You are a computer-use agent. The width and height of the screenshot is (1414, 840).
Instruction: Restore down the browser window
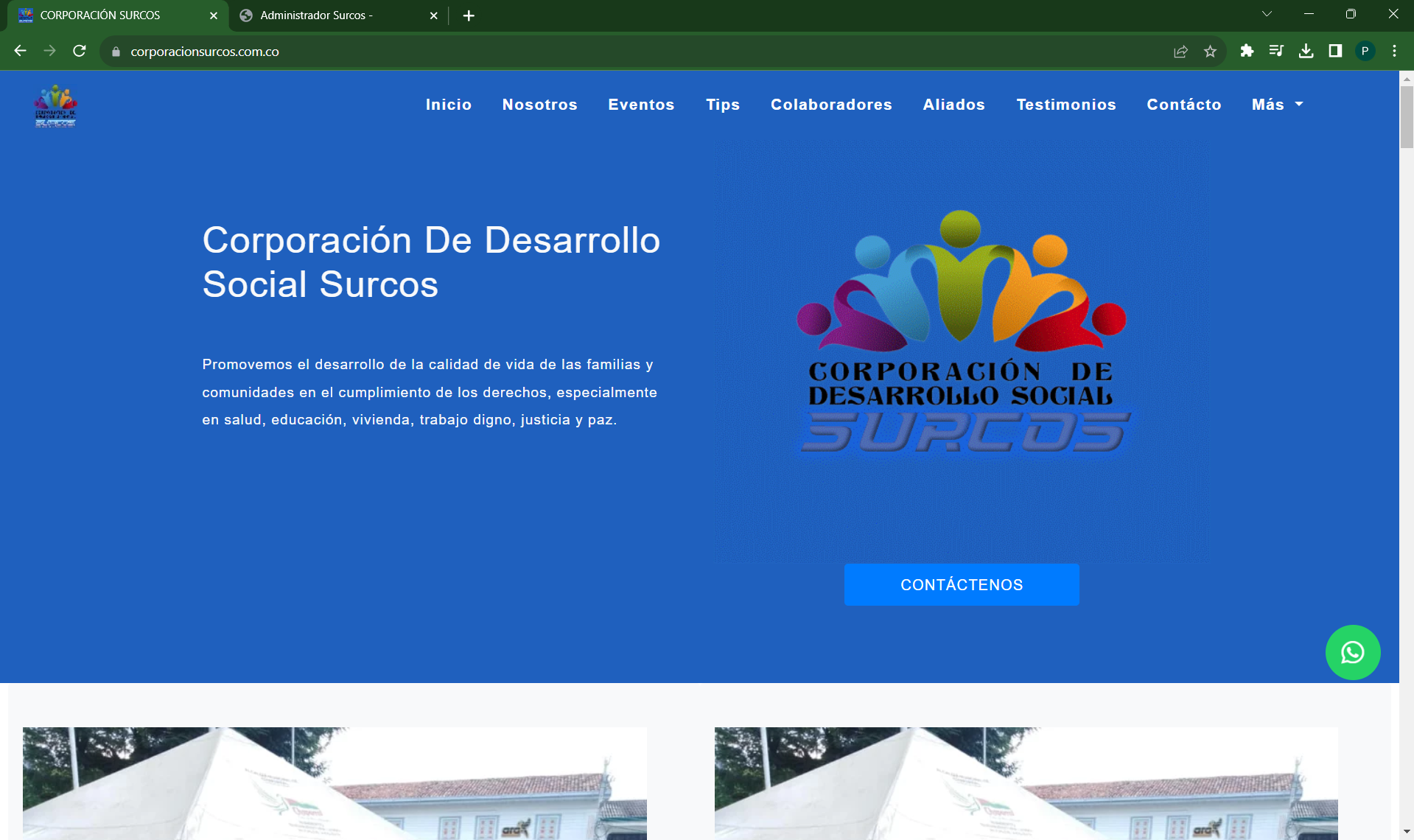pos(1351,14)
